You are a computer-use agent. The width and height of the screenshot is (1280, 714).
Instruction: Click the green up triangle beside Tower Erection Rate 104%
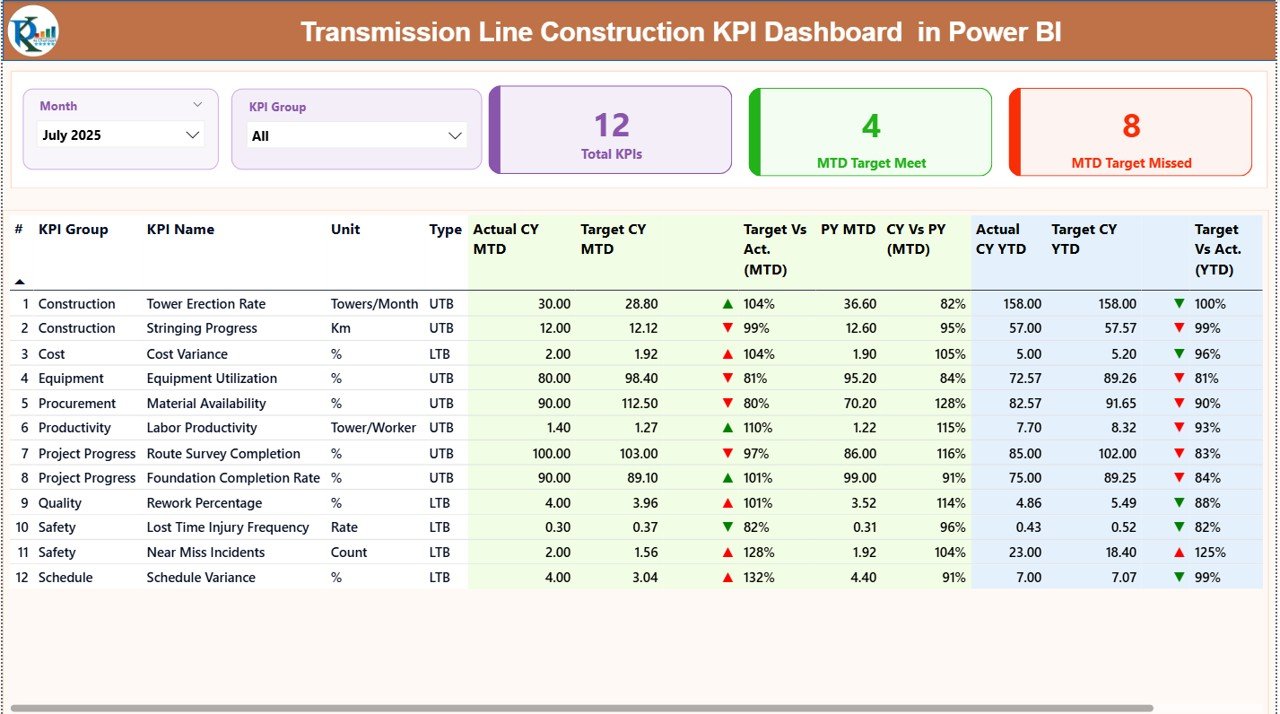point(728,303)
